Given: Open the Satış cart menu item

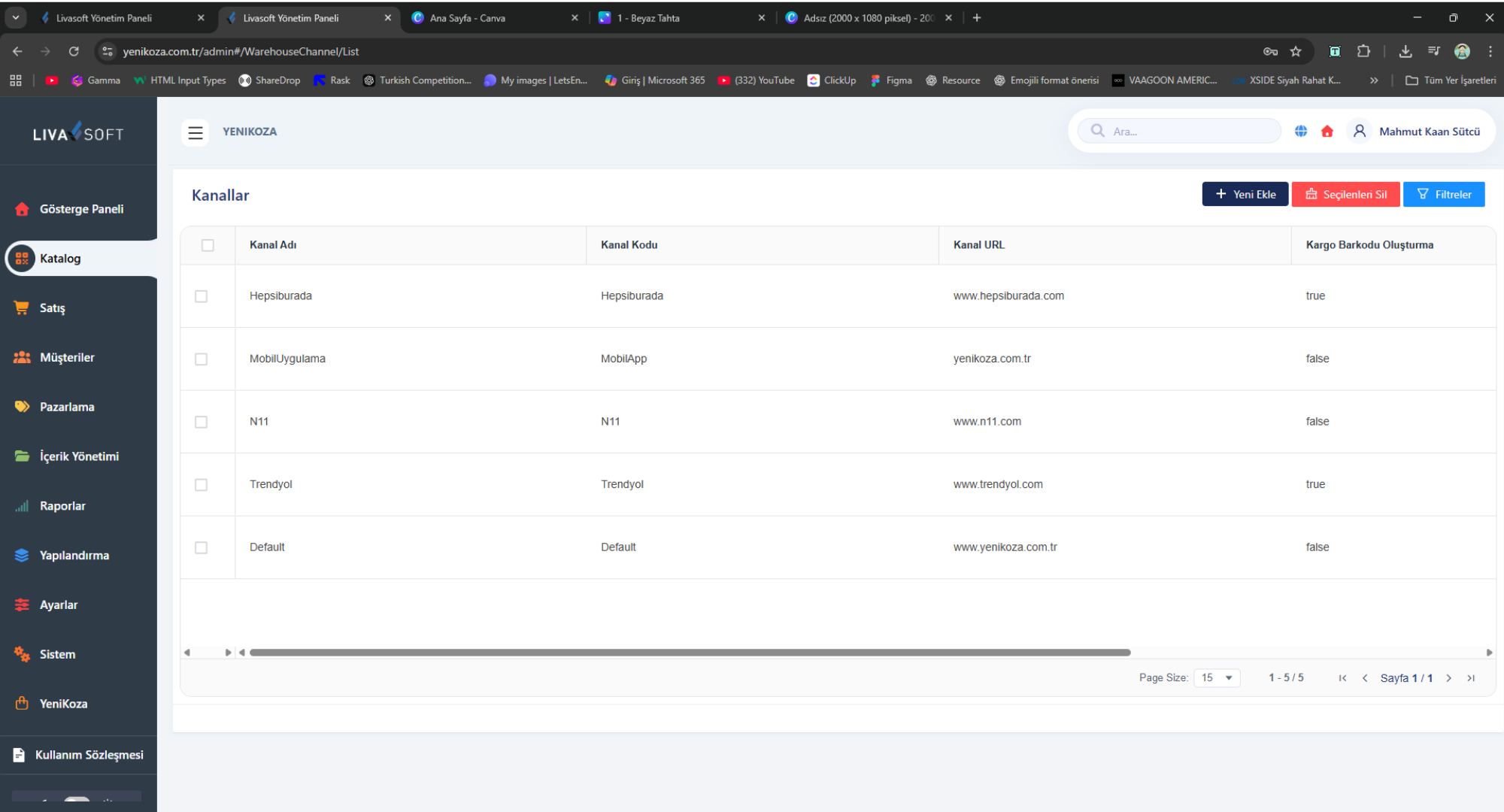Looking at the screenshot, I should (52, 308).
